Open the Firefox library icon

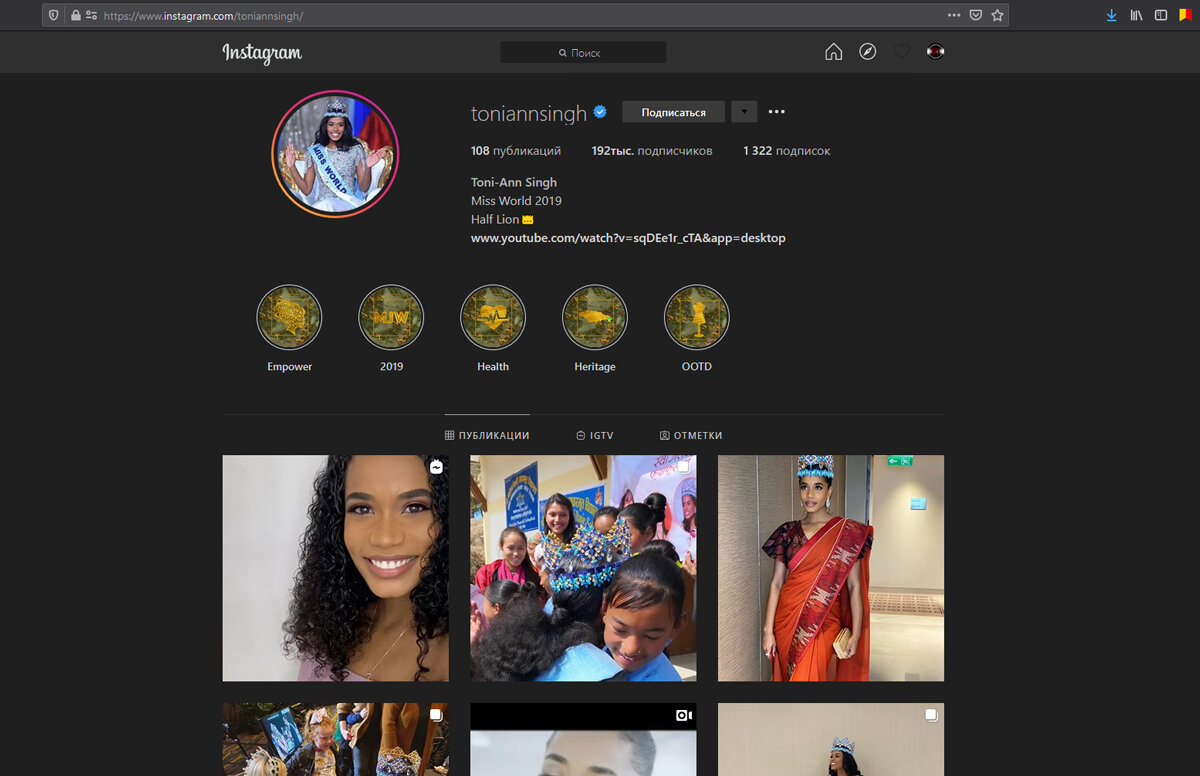coord(1137,15)
